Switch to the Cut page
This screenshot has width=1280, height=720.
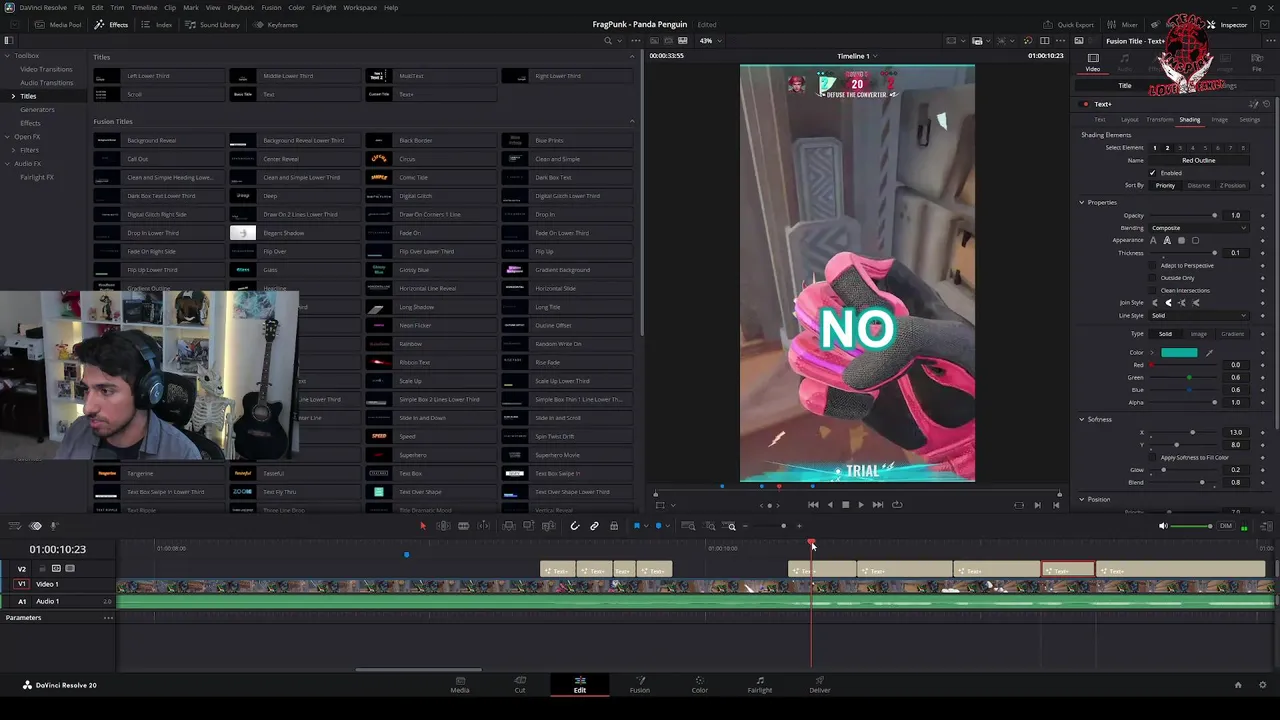tap(520, 684)
